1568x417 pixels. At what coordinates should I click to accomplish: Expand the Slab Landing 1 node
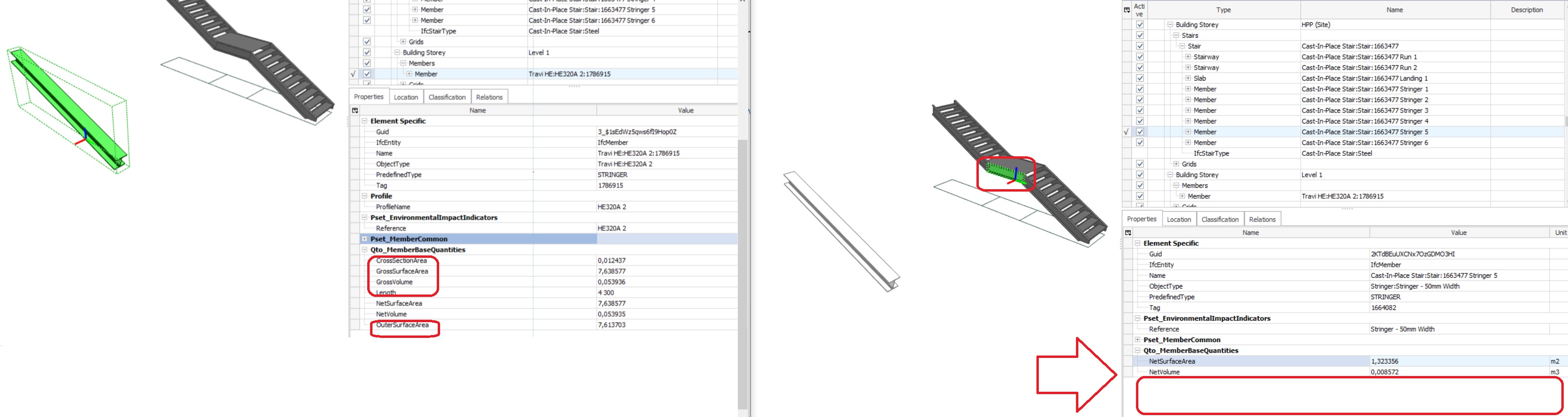(1188, 78)
